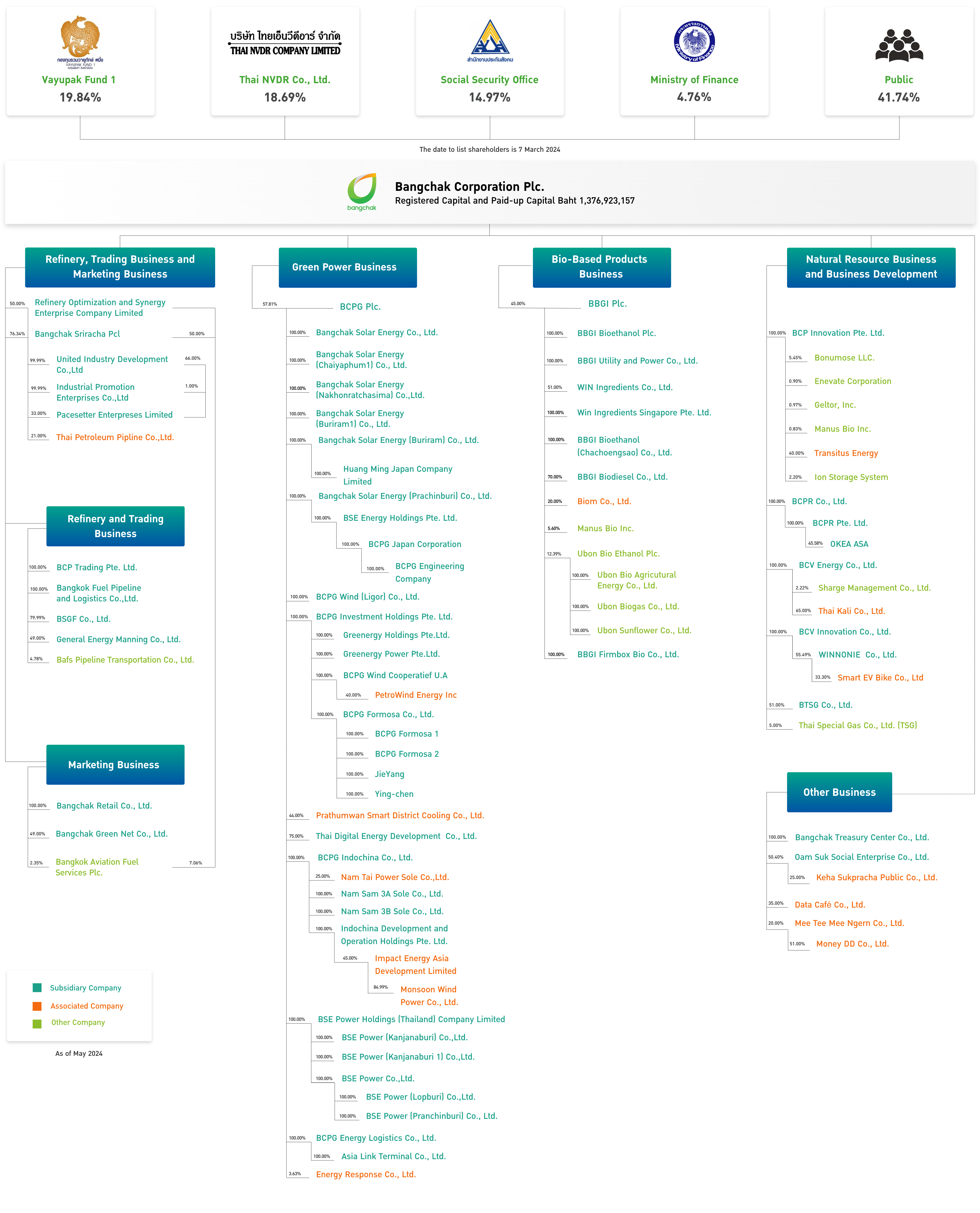Select the Refinery and Trading Business header
Image resolution: width=980 pixels, height=1213 pixels.
(115, 526)
